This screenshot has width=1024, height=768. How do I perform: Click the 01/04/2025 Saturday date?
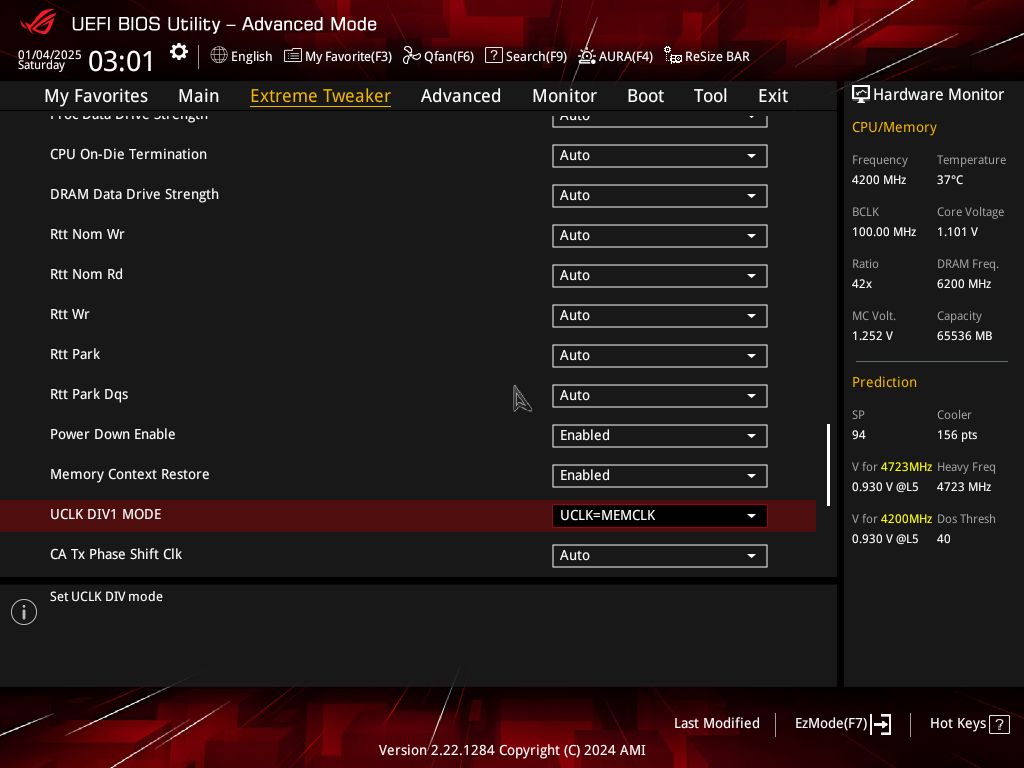point(49,59)
